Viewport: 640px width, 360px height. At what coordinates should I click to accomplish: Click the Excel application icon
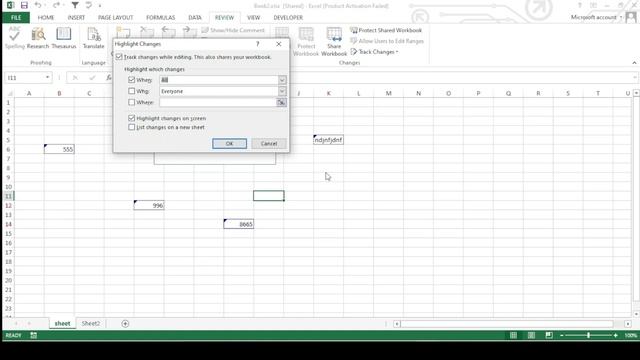pos(10,5)
